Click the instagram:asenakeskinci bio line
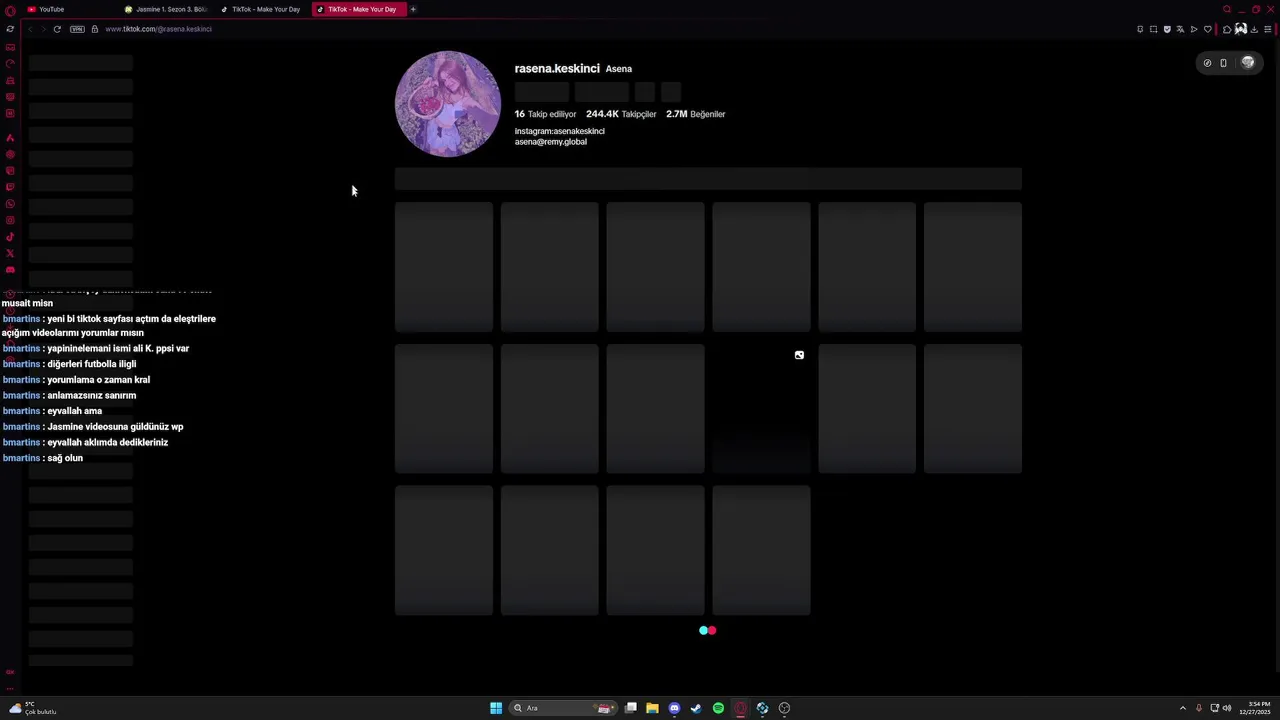The image size is (1280, 720). click(x=560, y=131)
